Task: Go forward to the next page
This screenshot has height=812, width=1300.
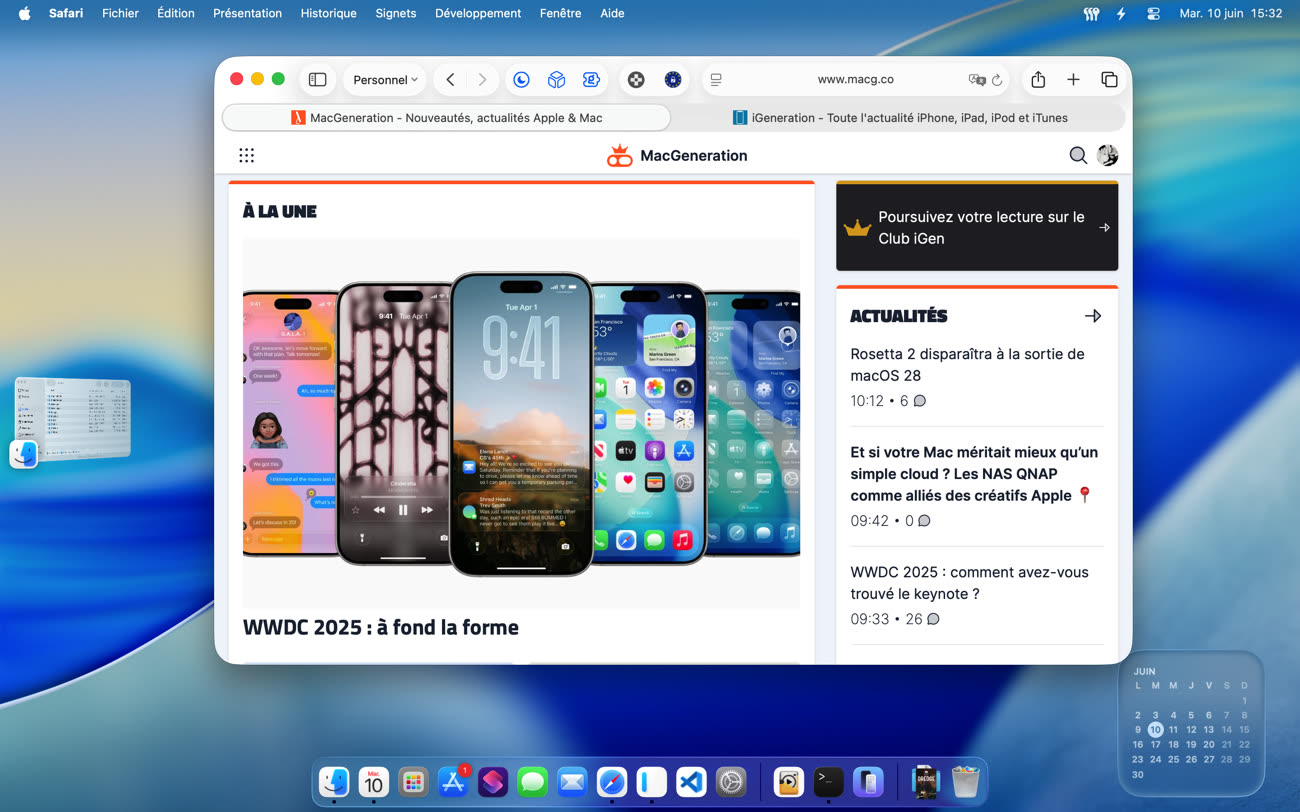Action: click(x=482, y=80)
